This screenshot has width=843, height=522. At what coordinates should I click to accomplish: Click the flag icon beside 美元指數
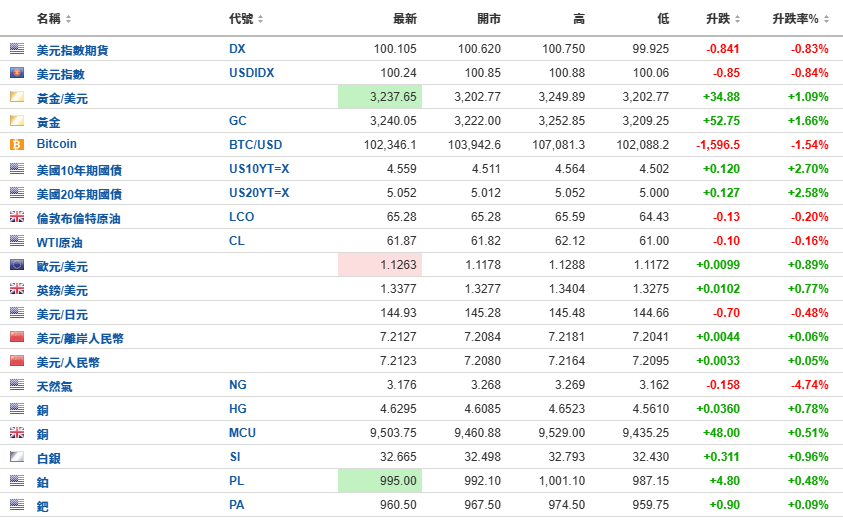pyautogui.click(x=17, y=73)
